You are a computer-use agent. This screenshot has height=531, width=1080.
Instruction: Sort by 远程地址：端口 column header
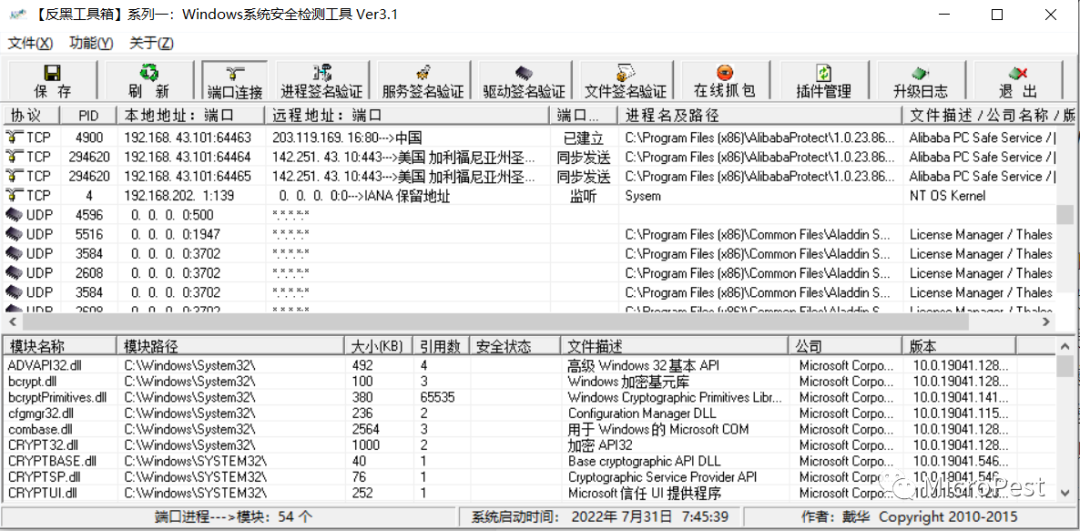(x=407, y=115)
